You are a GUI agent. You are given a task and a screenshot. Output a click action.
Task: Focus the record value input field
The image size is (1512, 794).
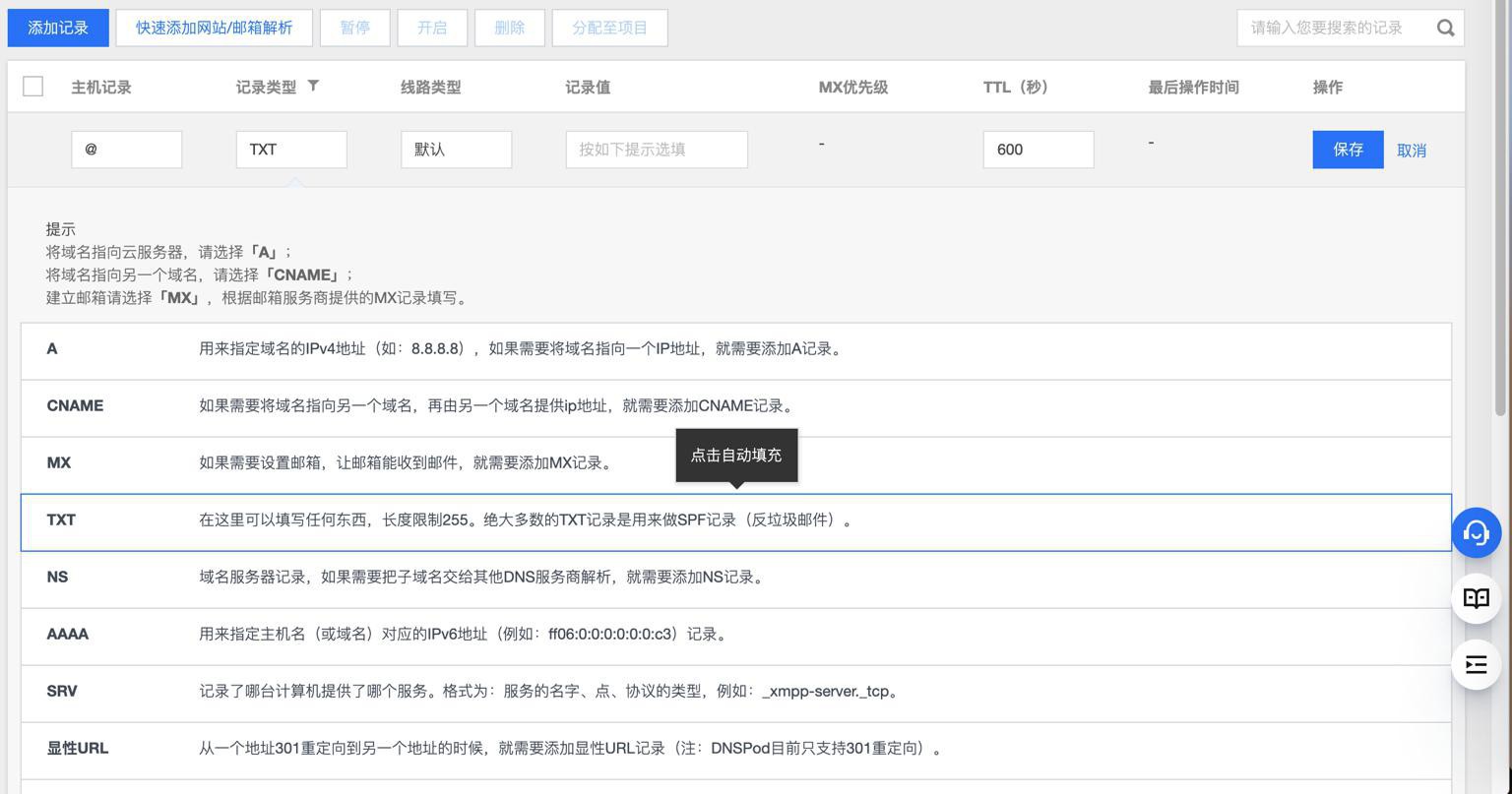click(657, 150)
